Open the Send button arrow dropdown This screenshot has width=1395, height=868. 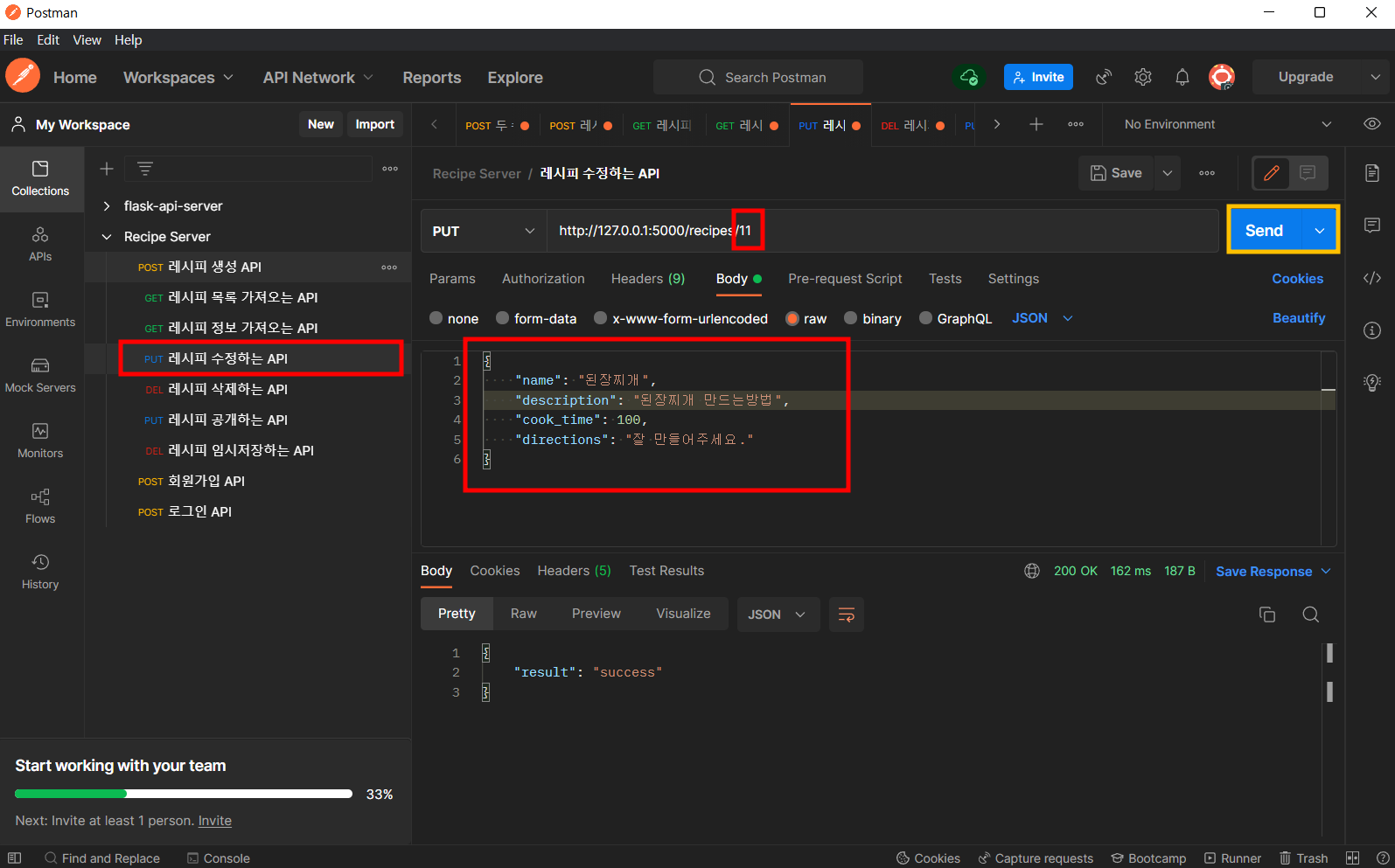coord(1320,231)
